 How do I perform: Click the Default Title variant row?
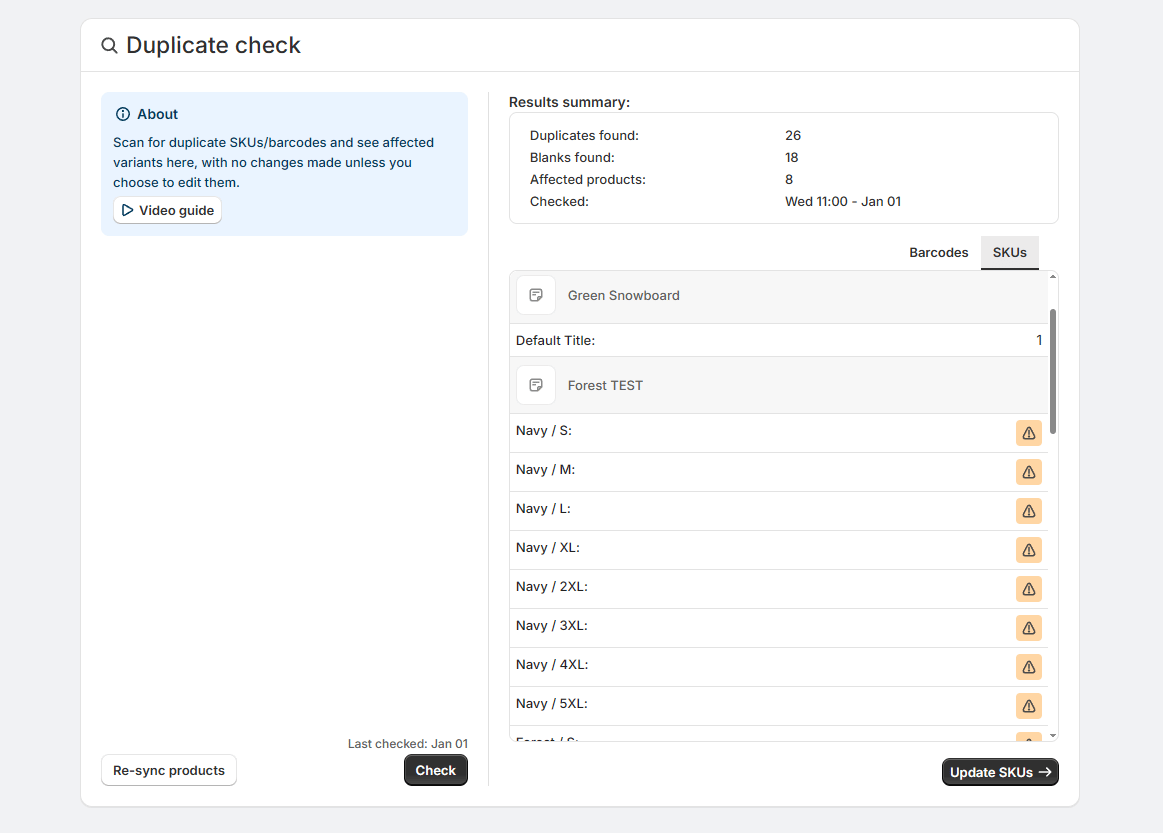(x=779, y=340)
